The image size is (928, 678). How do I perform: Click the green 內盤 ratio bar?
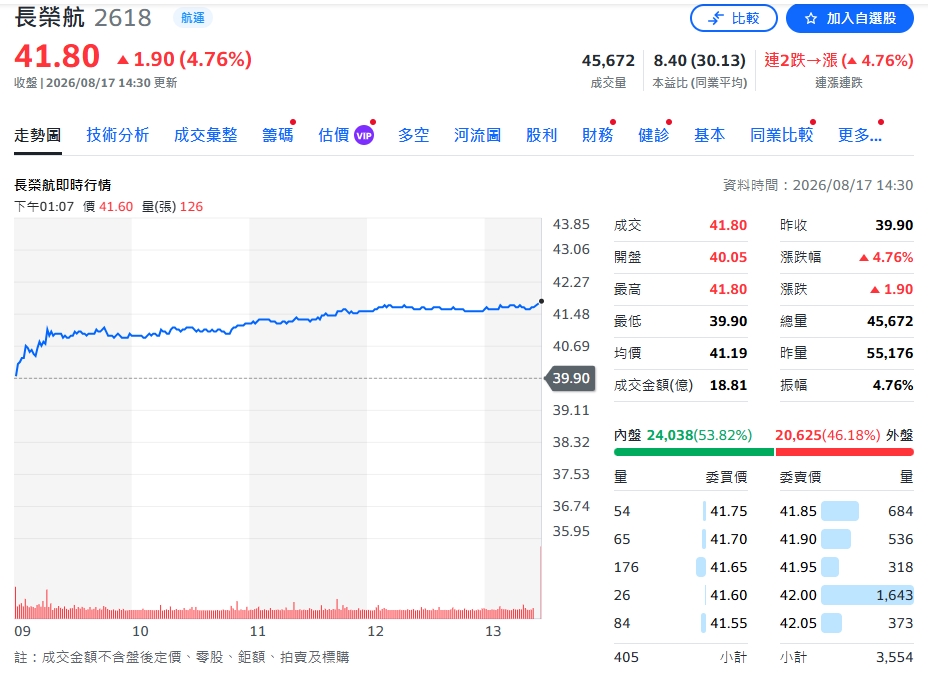pyautogui.click(x=694, y=452)
